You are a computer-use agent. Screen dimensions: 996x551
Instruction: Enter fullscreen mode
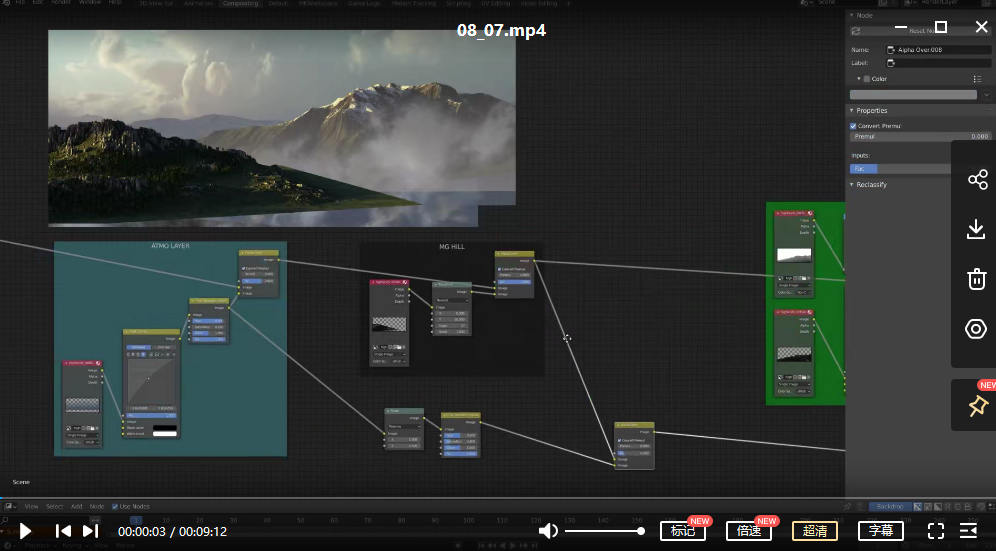tap(936, 531)
